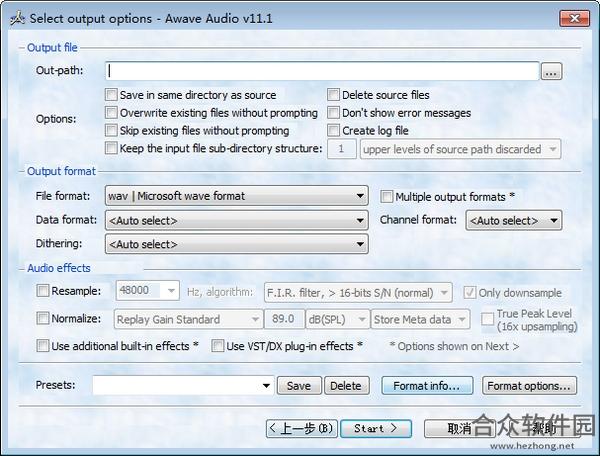The height and width of the screenshot is (456, 600).
Task: Open the Data format dropdown
Action: [x=236, y=220]
